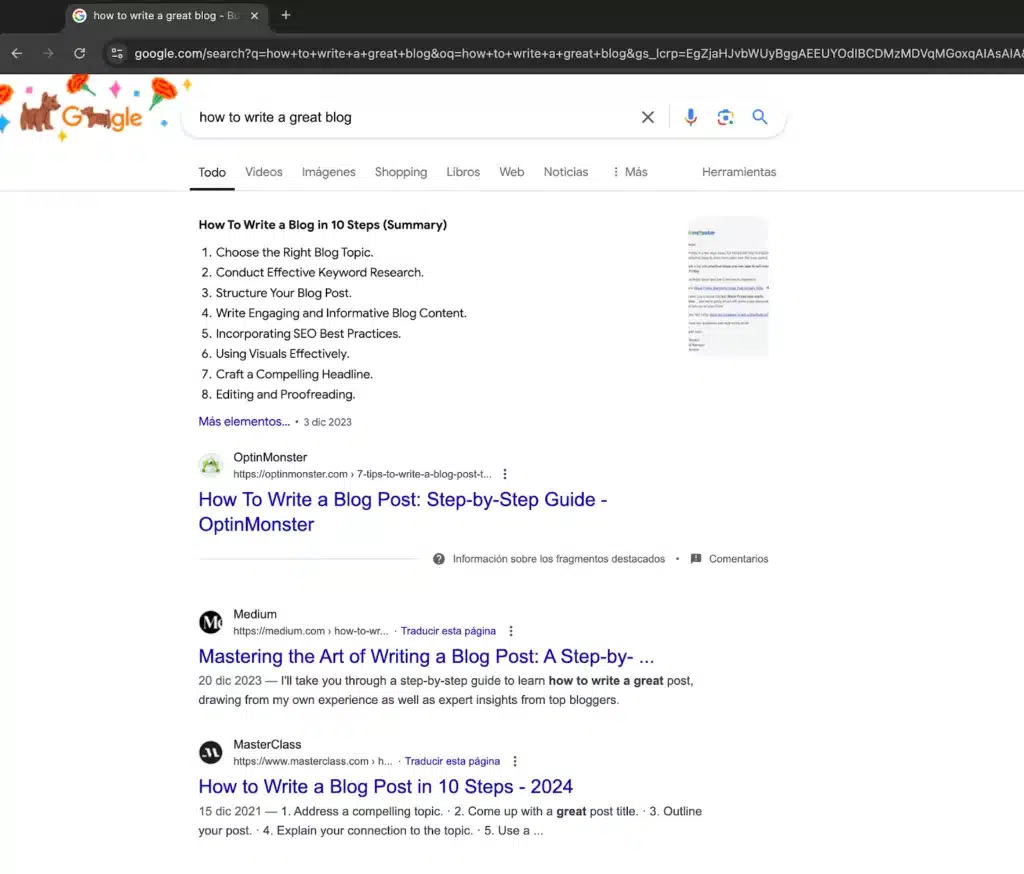Click the Comentarios link text
1024x874 pixels.
pyautogui.click(x=739, y=559)
